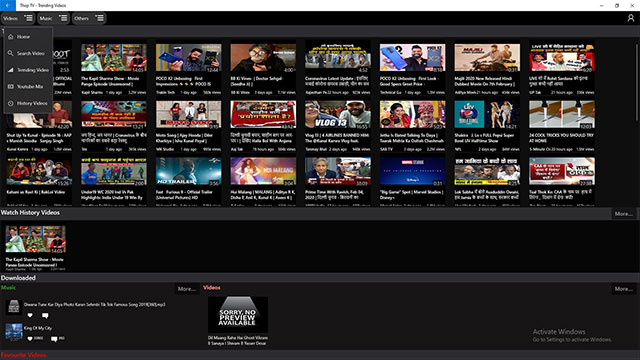Play POCO X2 Unboxing First Impressions thumbnail

pyautogui.click(x=188, y=58)
